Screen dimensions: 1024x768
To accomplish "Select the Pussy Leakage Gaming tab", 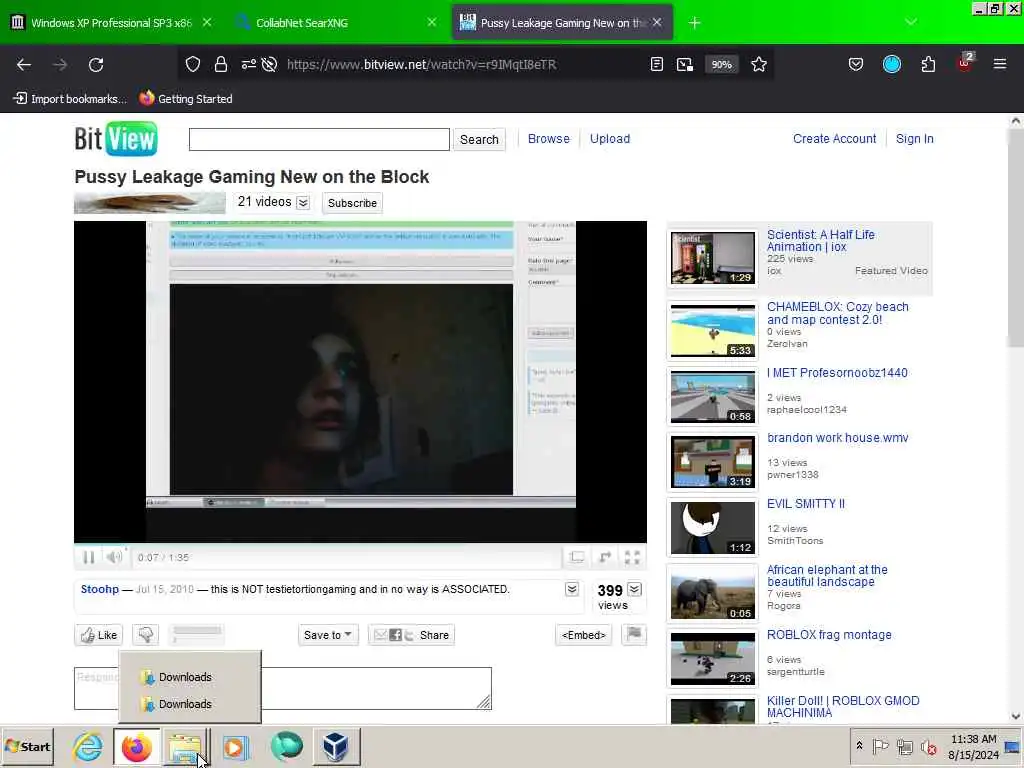I will tap(562, 23).
